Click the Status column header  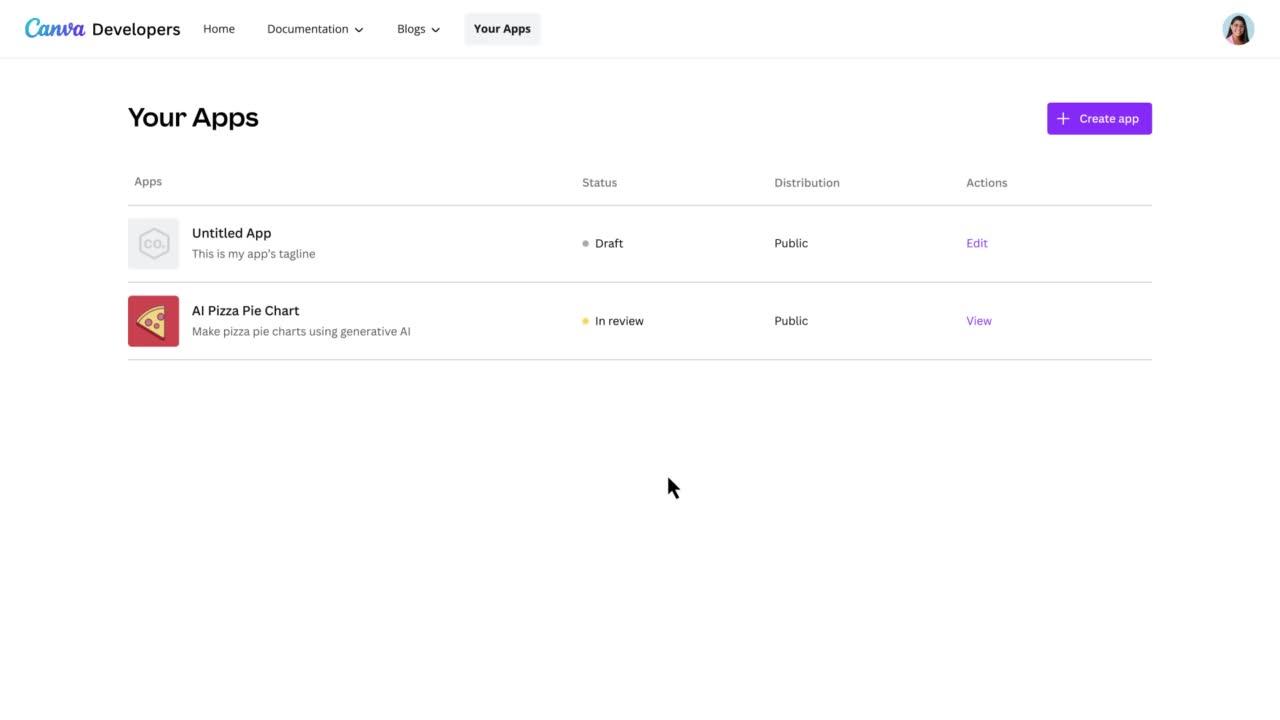pos(599,183)
